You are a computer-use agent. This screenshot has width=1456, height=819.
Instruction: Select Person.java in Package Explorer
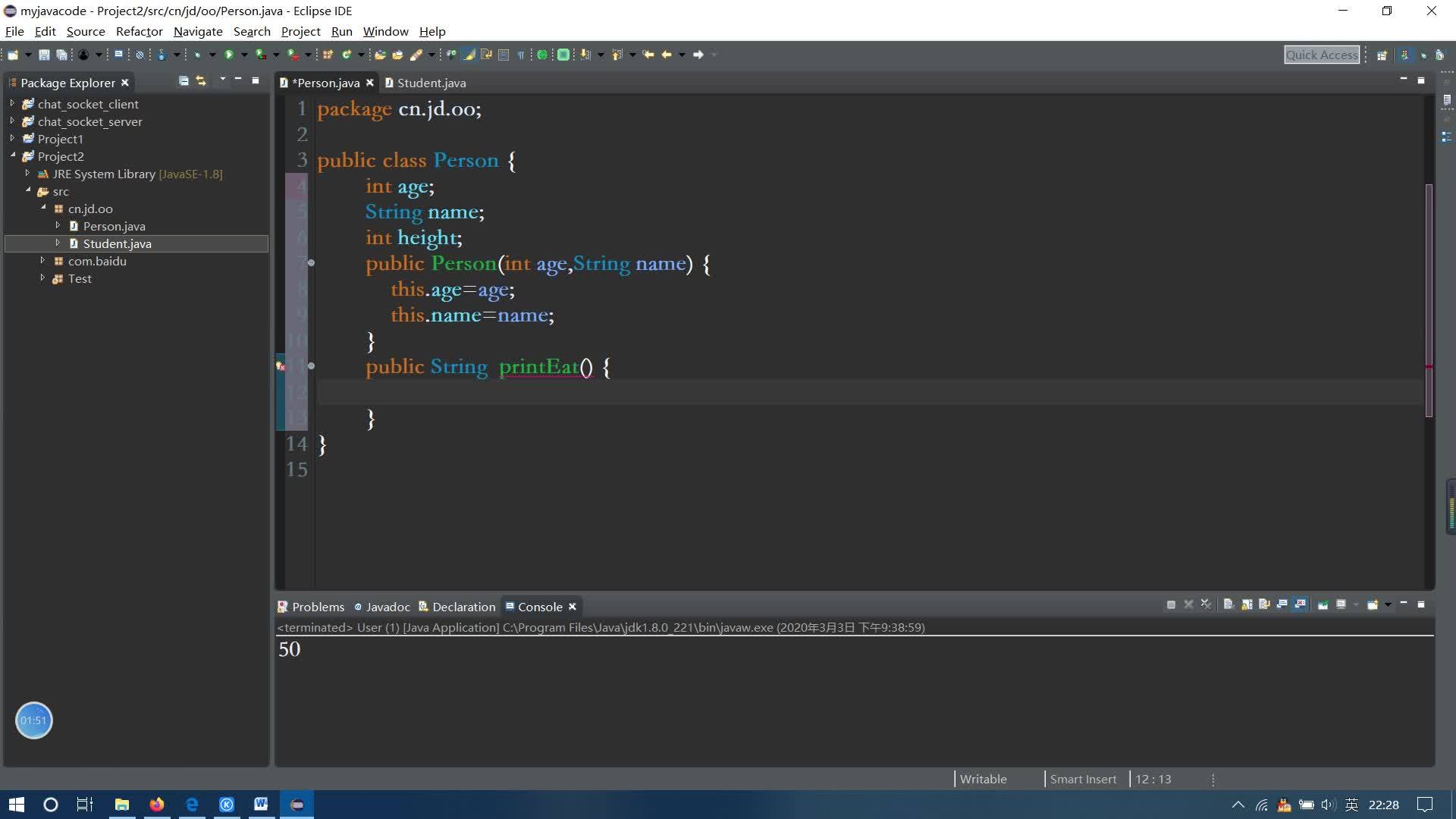point(114,226)
